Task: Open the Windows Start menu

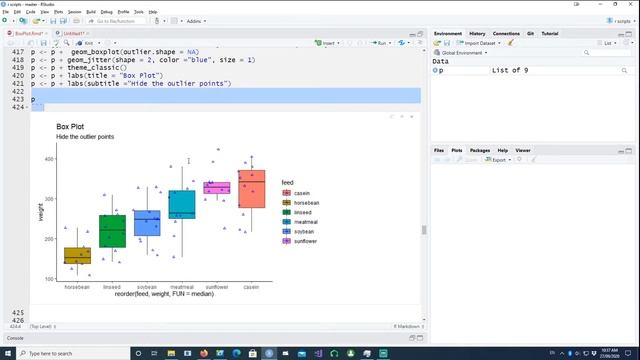Action: (x=8, y=353)
